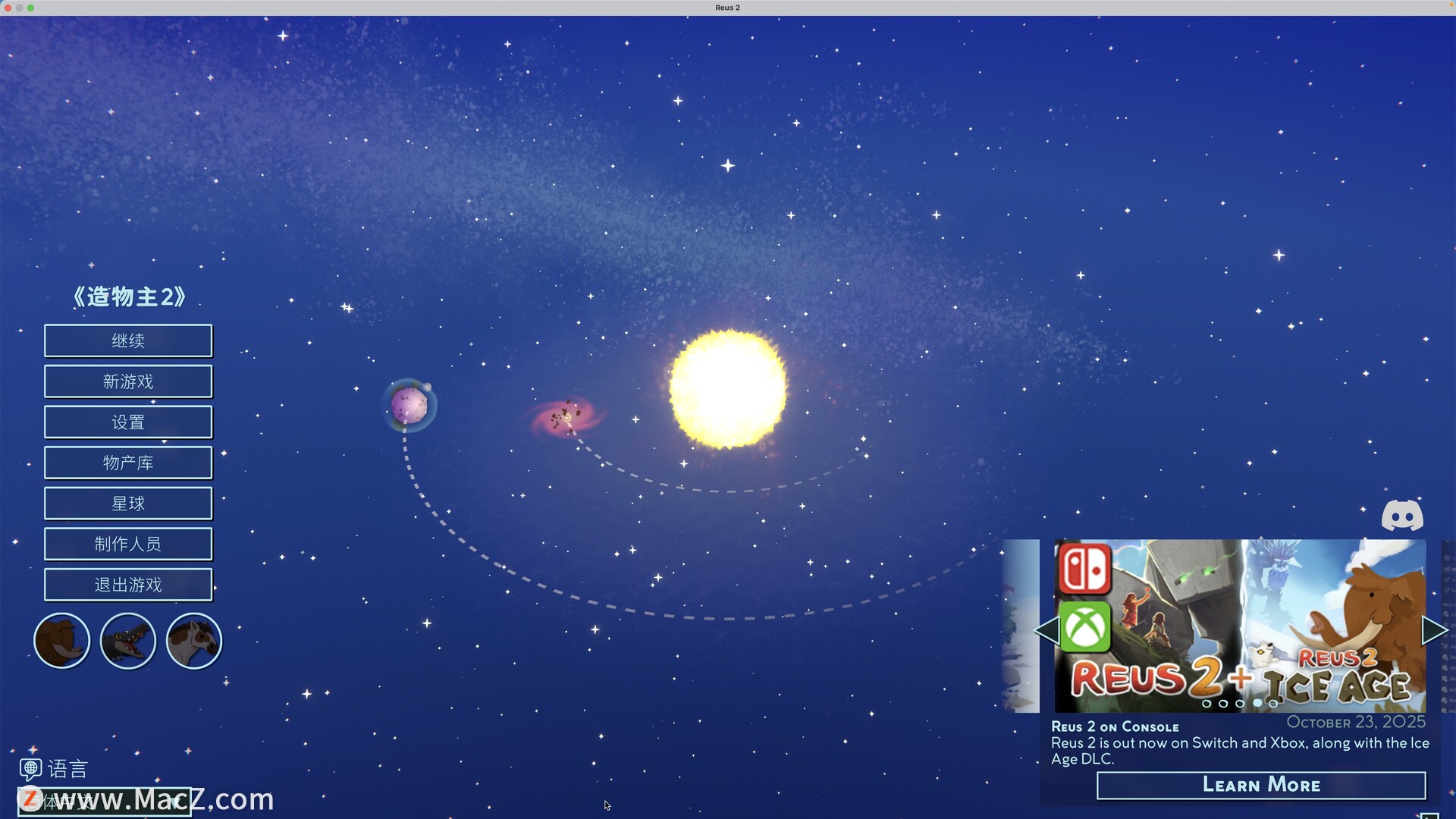Click the language globe speech-bubble icon
The image size is (1456, 819).
point(30,769)
